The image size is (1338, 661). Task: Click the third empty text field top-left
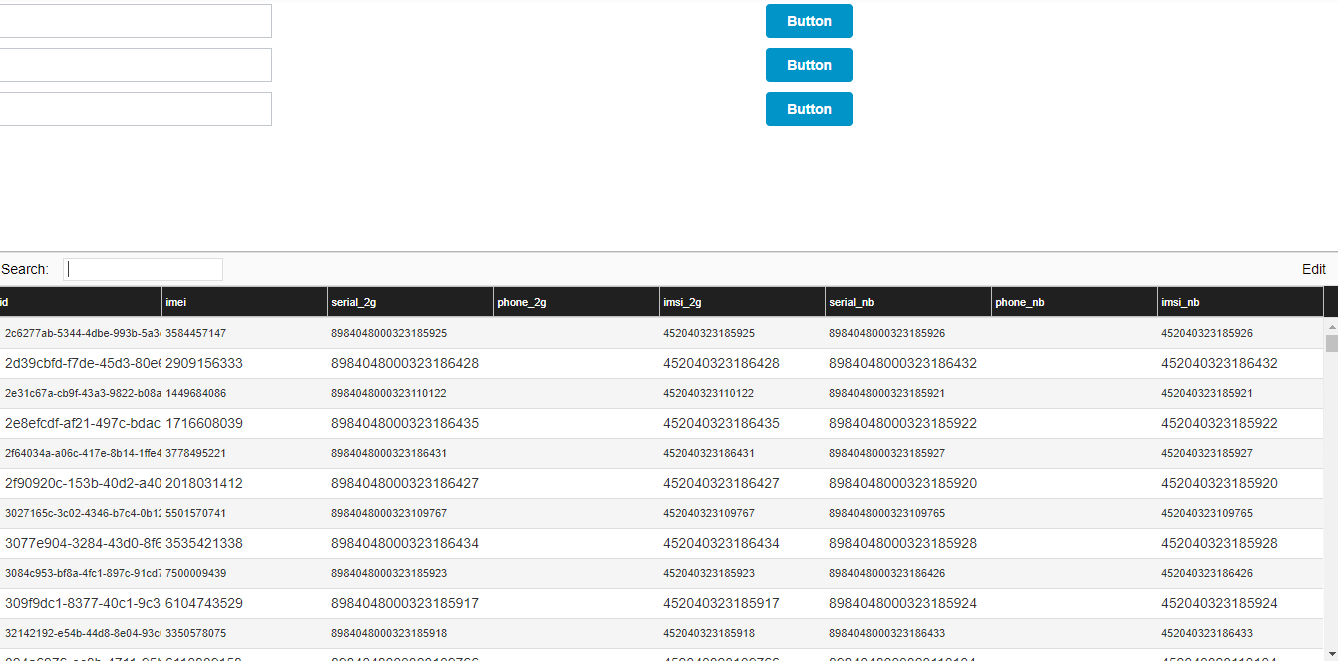pos(135,108)
